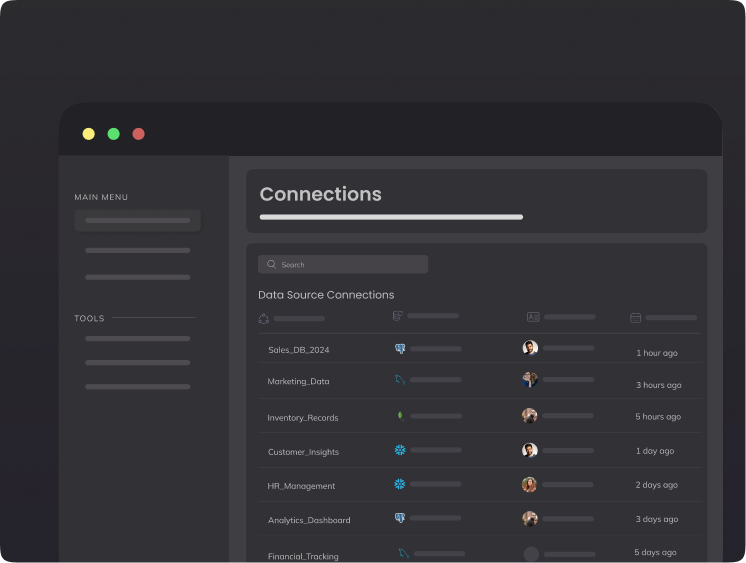The height and width of the screenshot is (563, 746).
Task: Open the Sales_DB_2024 connection
Action: coord(298,350)
